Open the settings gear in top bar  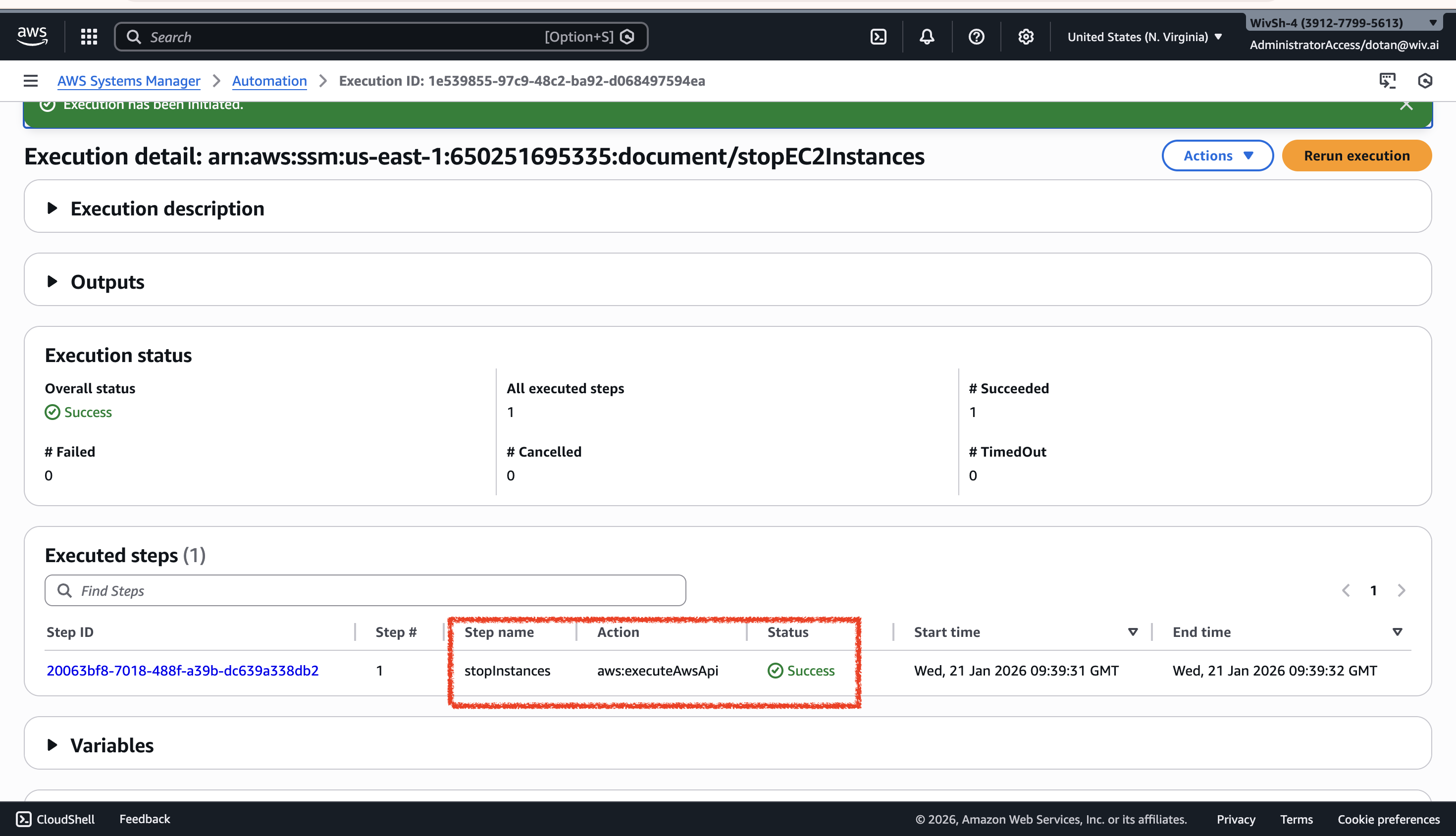click(x=1026, y=37)
